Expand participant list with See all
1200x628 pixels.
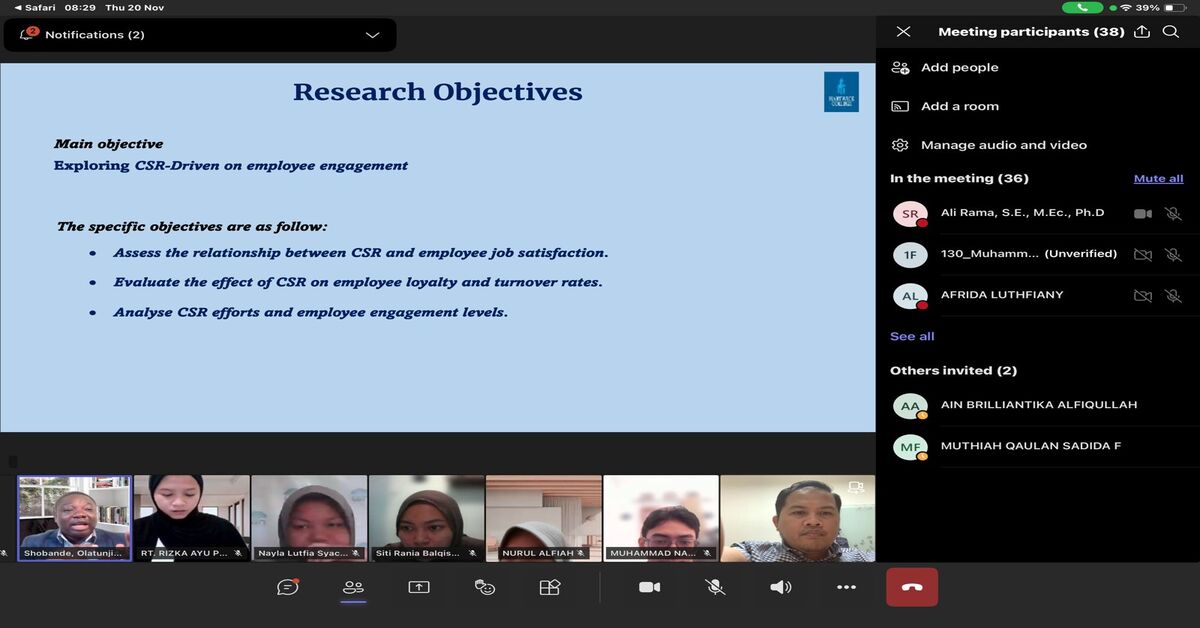pyautogui.click(x=912, y=336)
